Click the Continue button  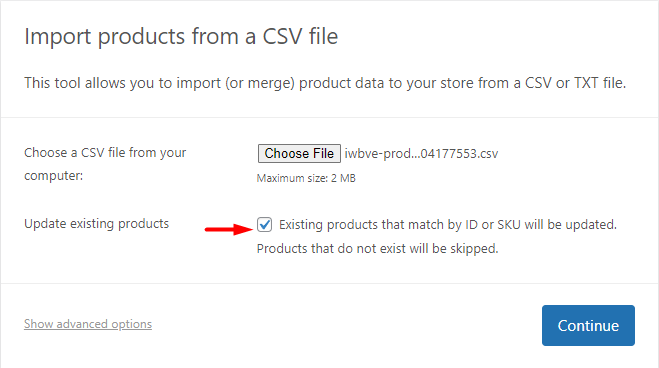[x=588, y=326]
